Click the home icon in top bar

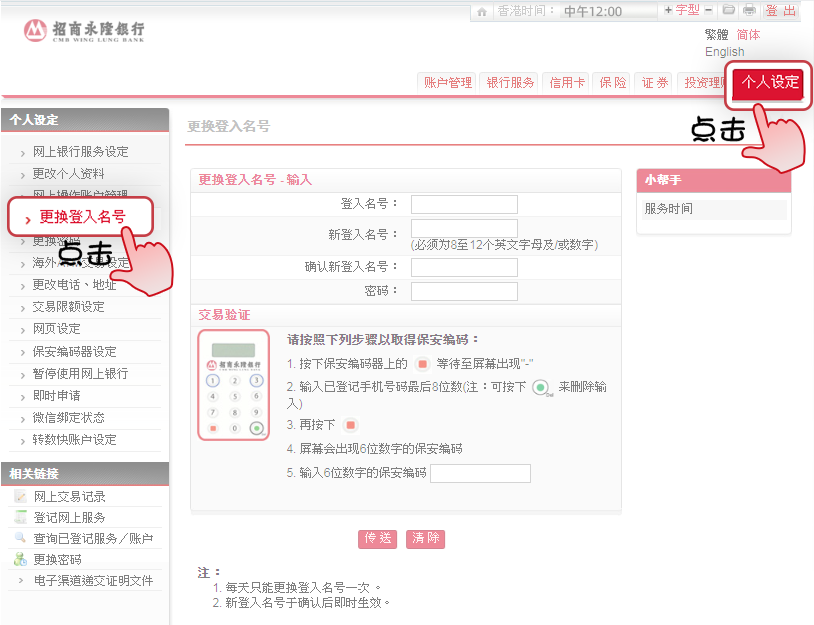(x=482, y=11)
